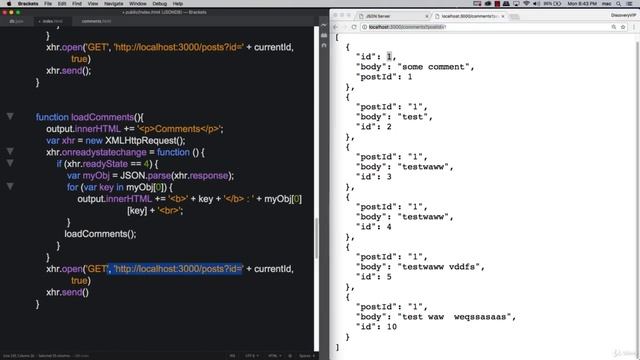The height and width of the screenshot is (360, 640).
Task: Open the Window menu
Action: (x=138, y=4)
